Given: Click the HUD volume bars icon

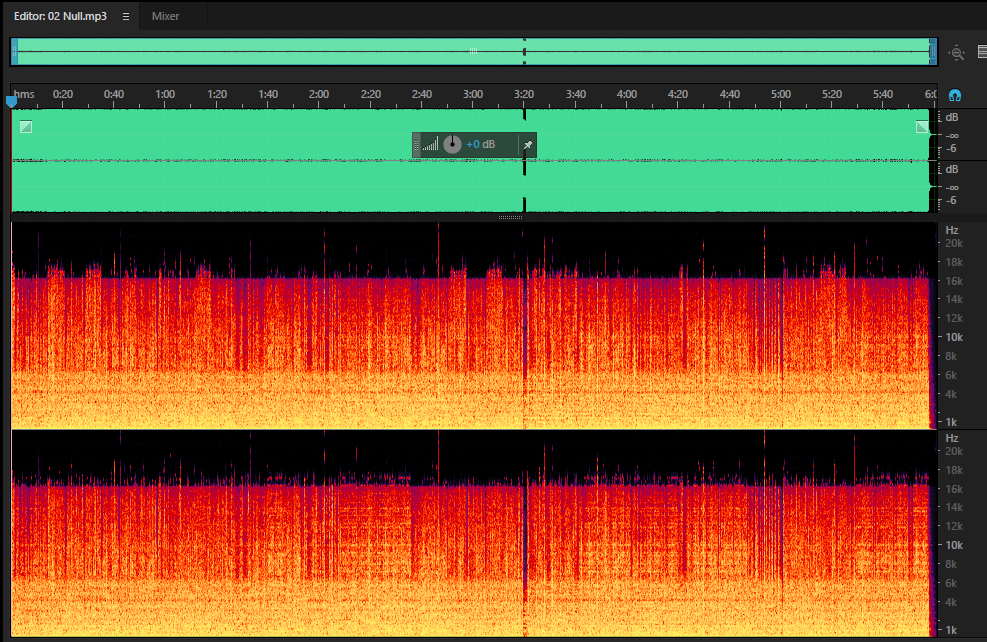Looking at the screenshot, I should tap(431, 145).
